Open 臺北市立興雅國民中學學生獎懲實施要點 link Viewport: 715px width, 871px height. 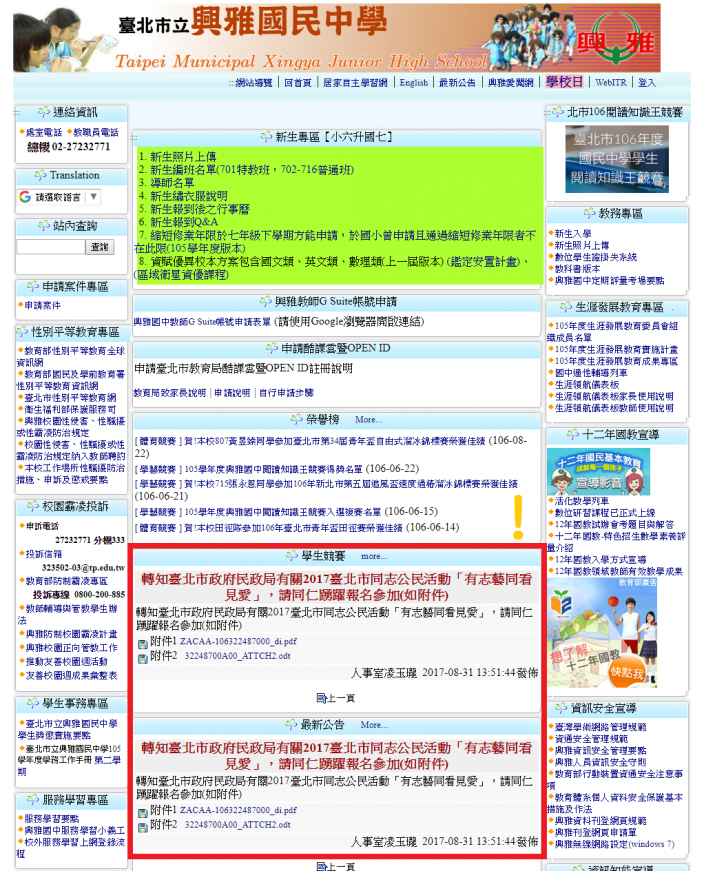point(67,729)
